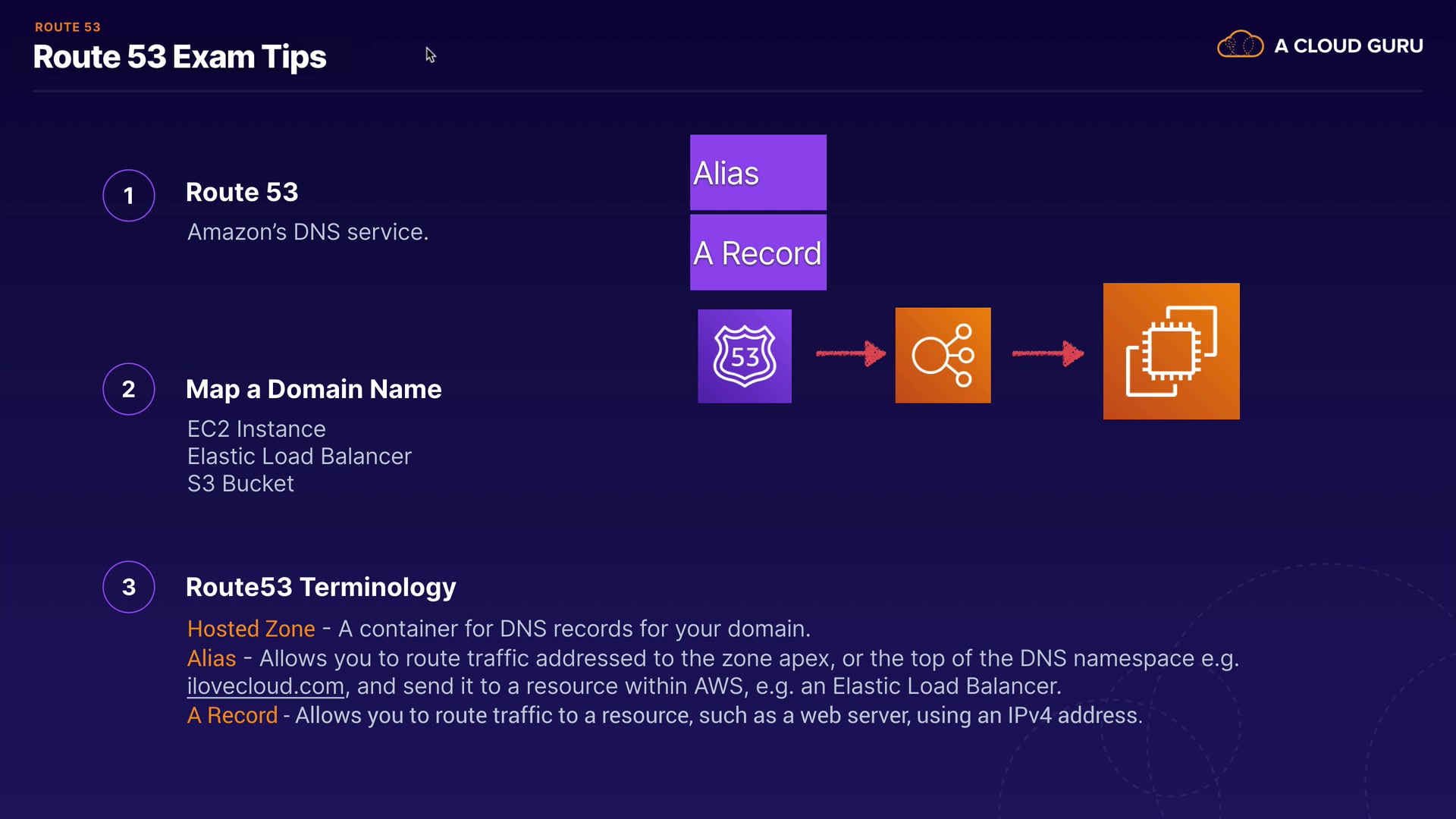Click the orange A Record term

[232, 715]
